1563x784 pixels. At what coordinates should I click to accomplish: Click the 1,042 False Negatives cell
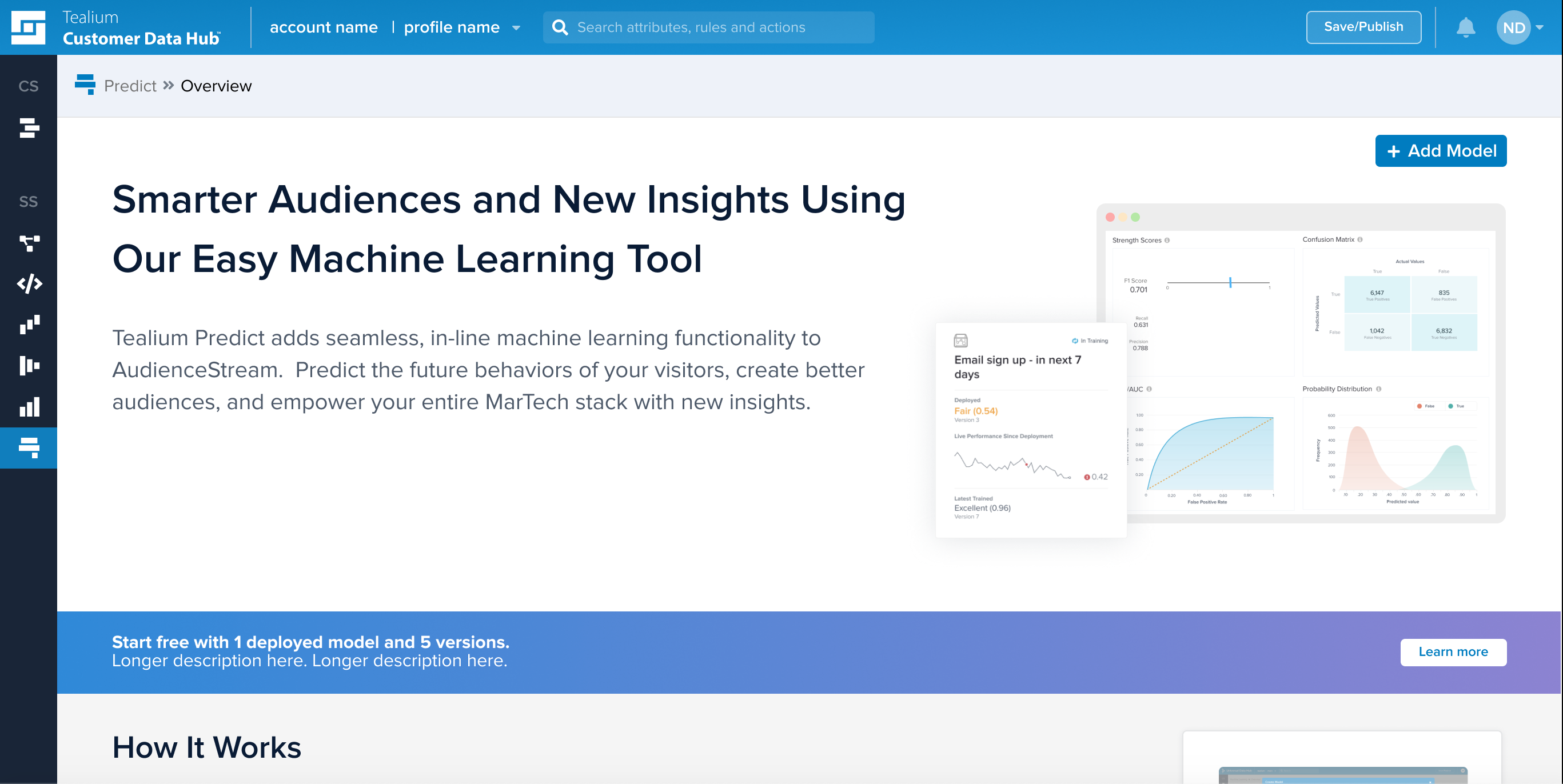[1377, 332]
